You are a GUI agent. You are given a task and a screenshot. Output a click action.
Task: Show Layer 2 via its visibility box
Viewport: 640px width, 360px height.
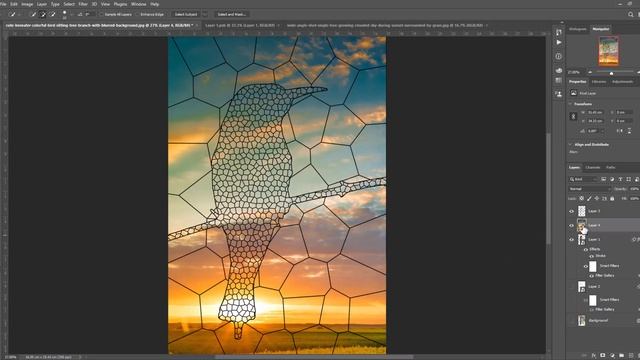(571, 287)
